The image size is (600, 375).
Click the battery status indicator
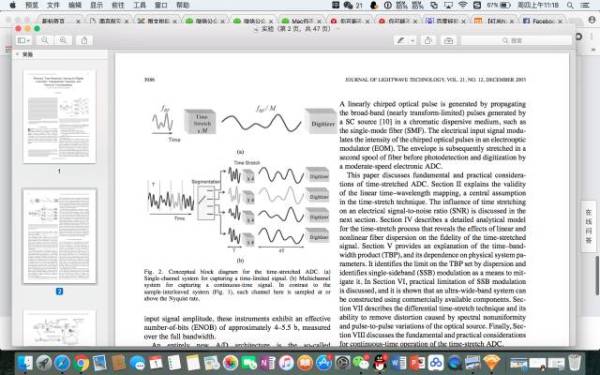(x=499, y=5)
